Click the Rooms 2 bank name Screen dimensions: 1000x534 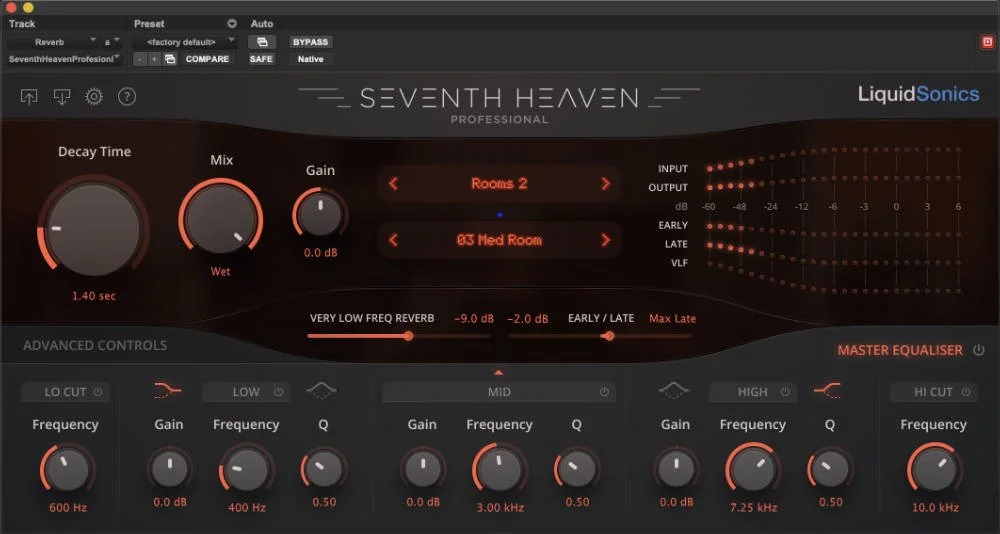499,184
